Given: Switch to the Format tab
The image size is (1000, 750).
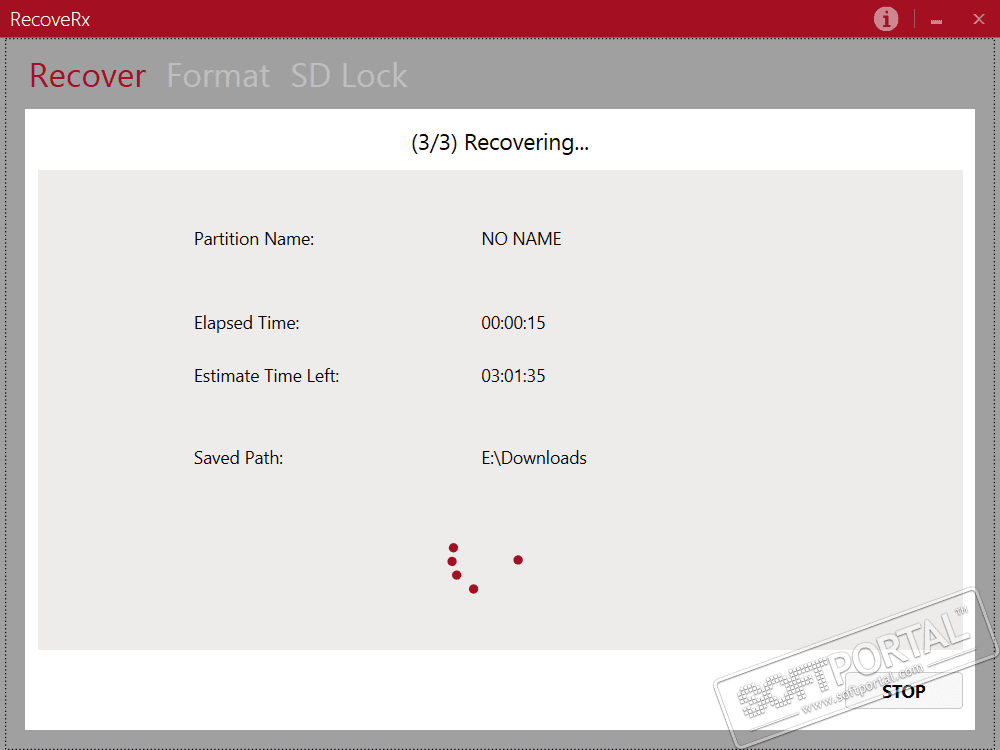Looking at the screenshot, I should click(218, 76).
